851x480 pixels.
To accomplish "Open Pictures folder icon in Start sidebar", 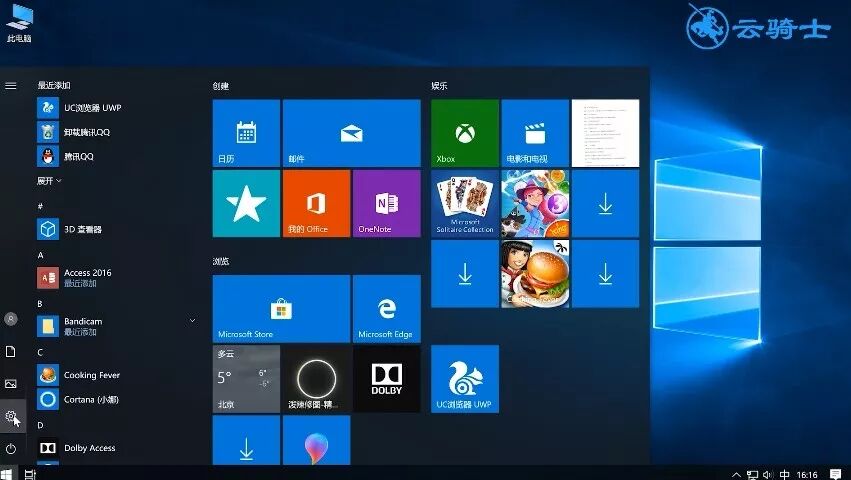I will pos(11,384).
